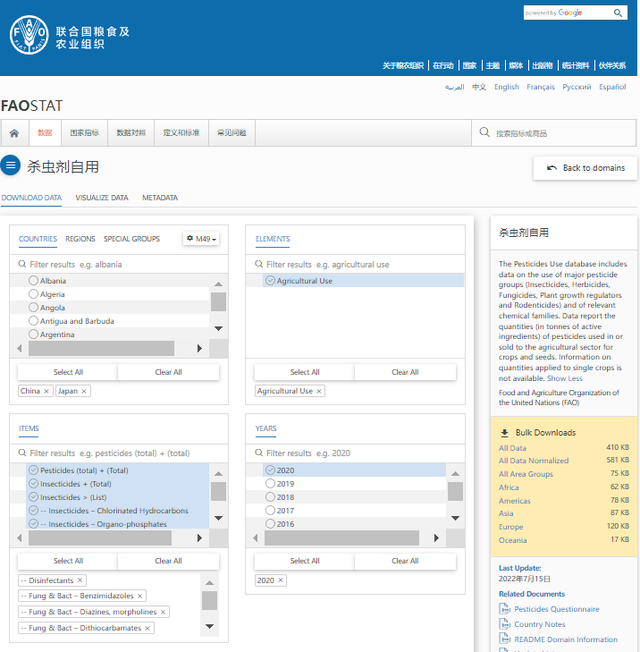Select the Algeria country option
The width and height of the screenshot is (640, 652).
click(x=33, y=294)
